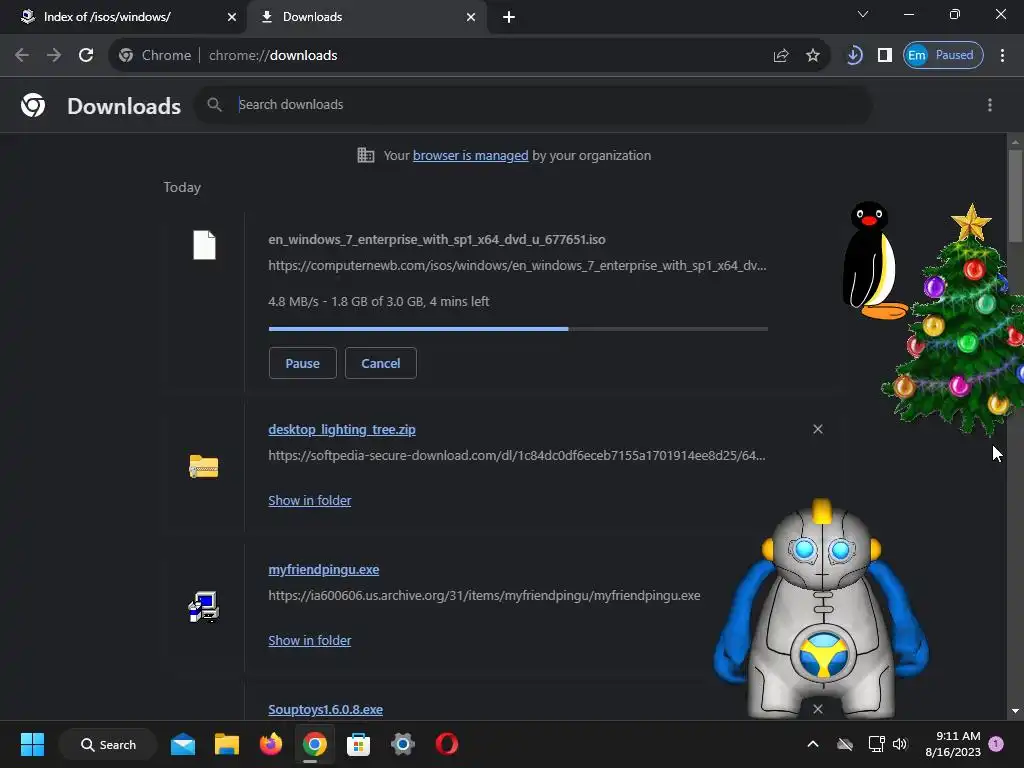Open the notification badge in taskbar
The width and height of the screenshot is (1024, 768).
tap(996, 744)
